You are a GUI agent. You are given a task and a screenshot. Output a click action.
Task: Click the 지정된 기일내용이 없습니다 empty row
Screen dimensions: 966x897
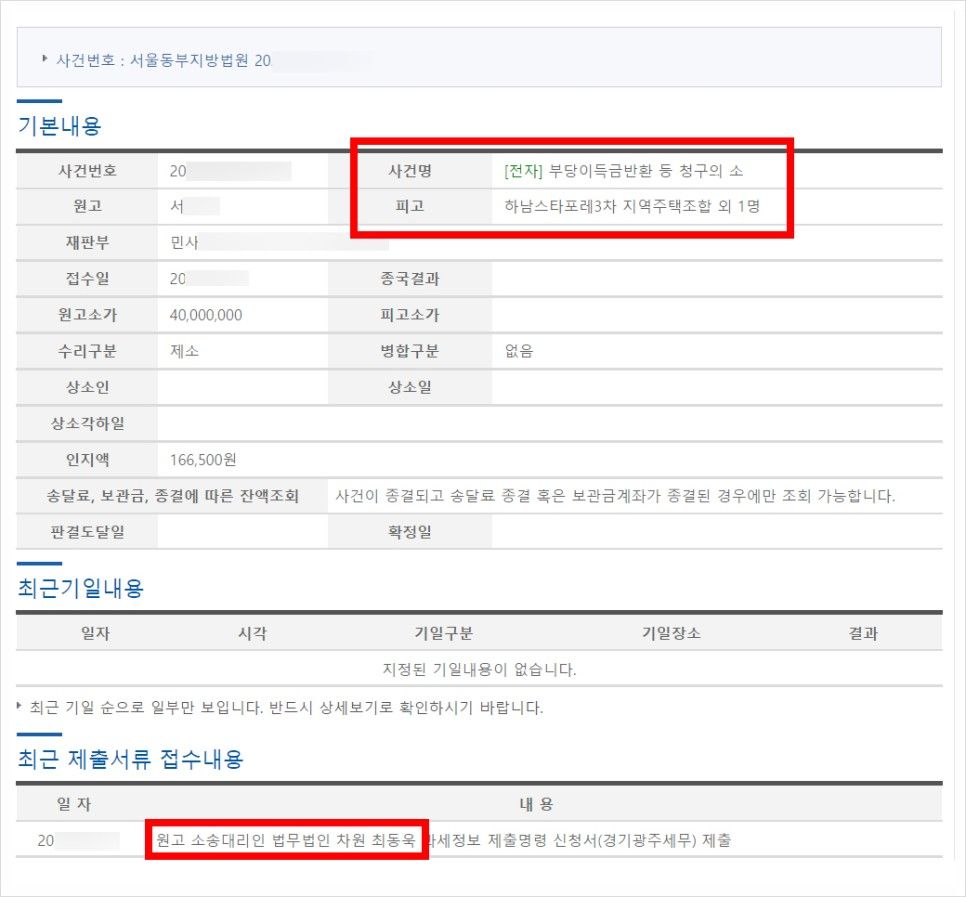479,669
